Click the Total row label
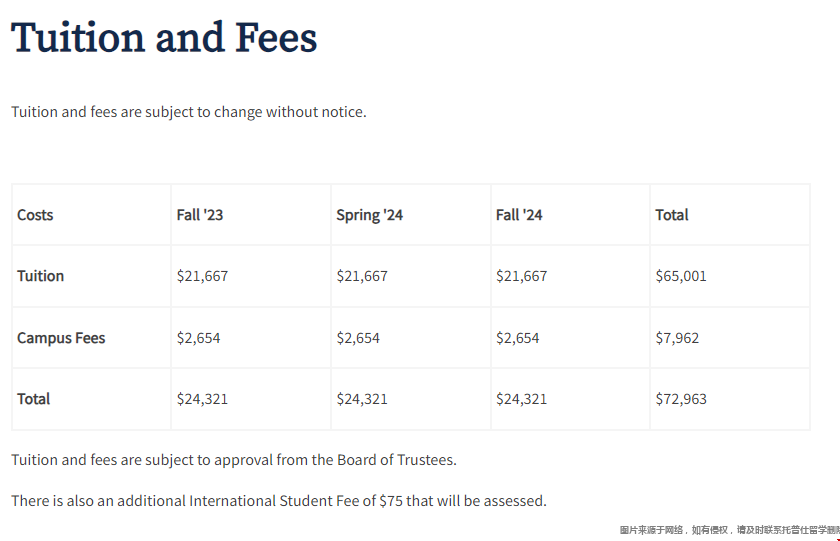Viewport: 840px width, 541px height. (x=33, y=399)
